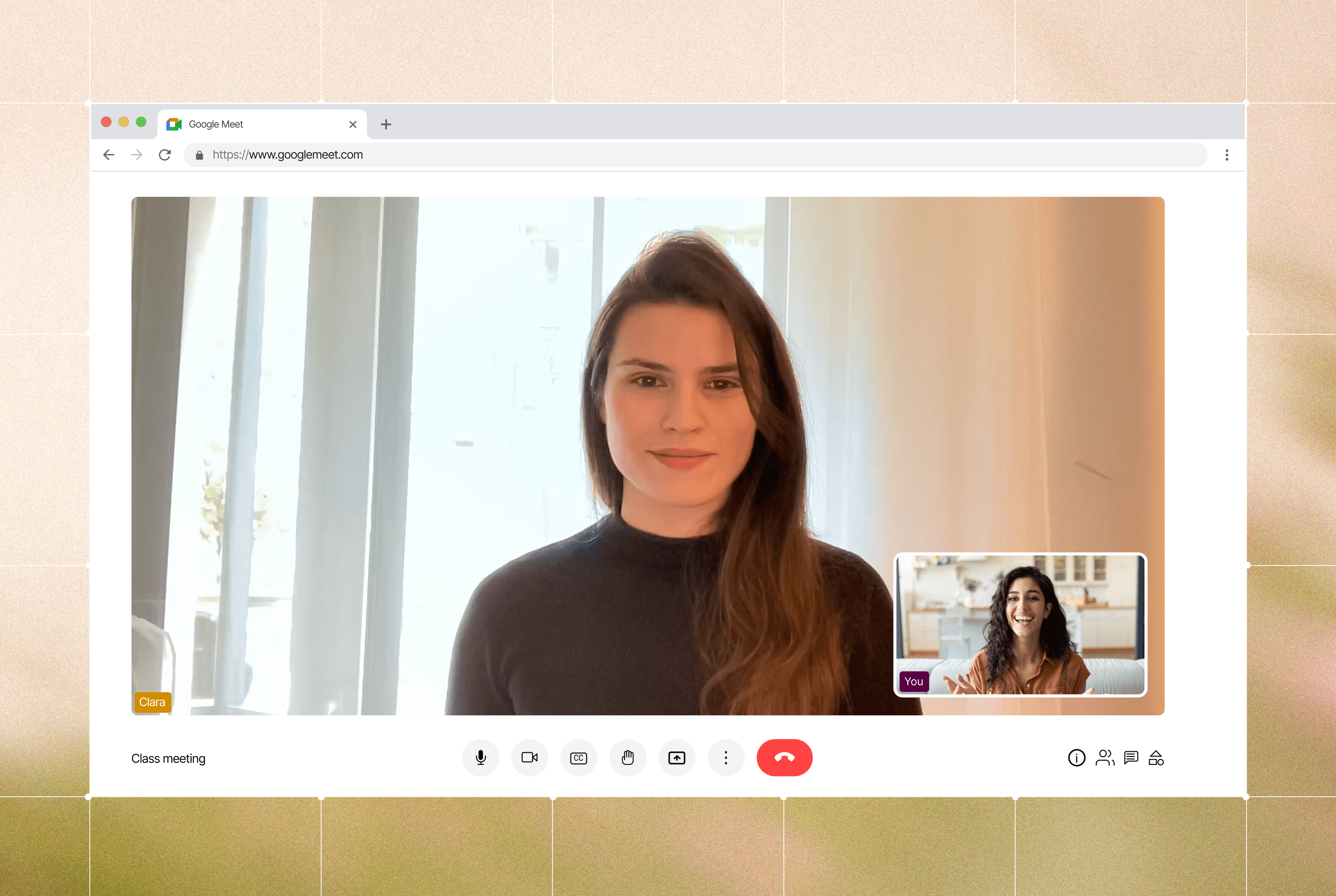End the call with red button
Image resolution: width=1336 pixels, height=896 pixels.
[x=784, y=758]
